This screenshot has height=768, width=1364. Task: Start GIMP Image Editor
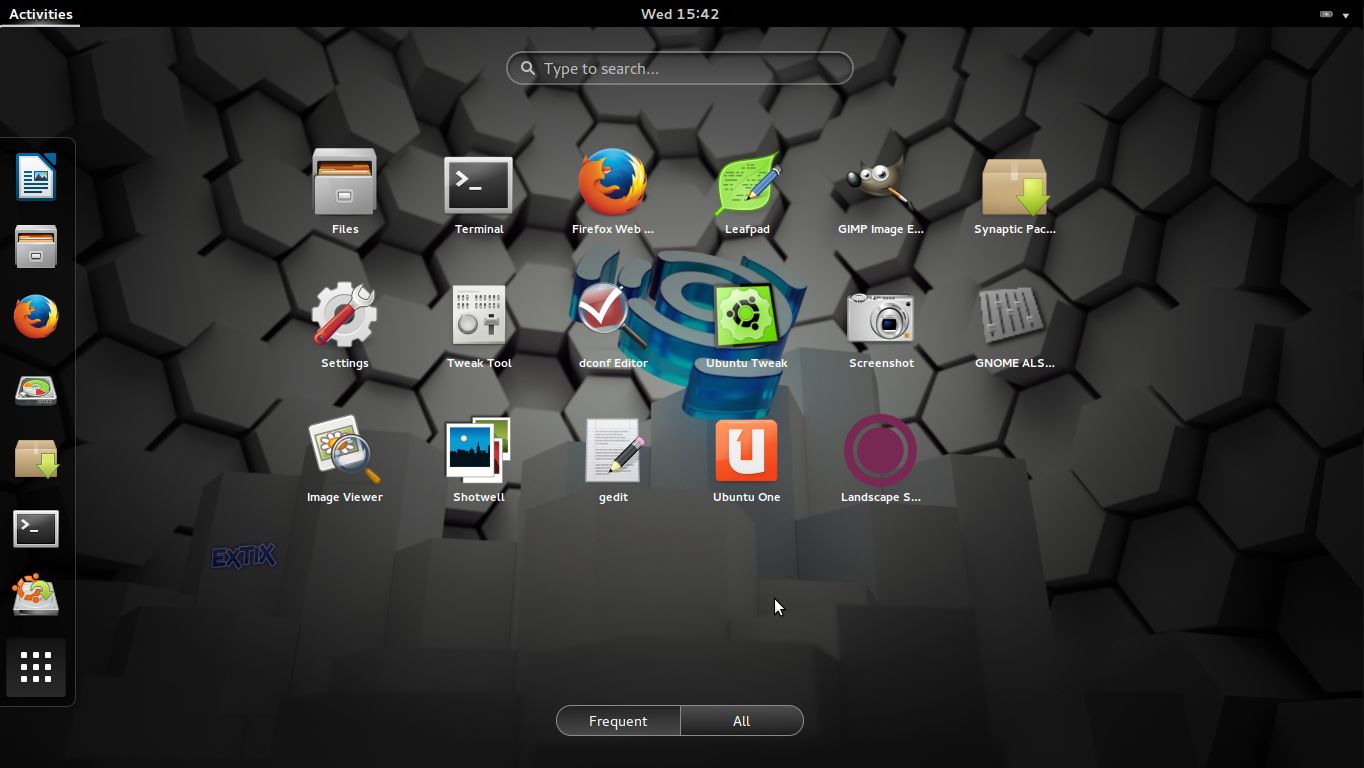coord(880,184)
